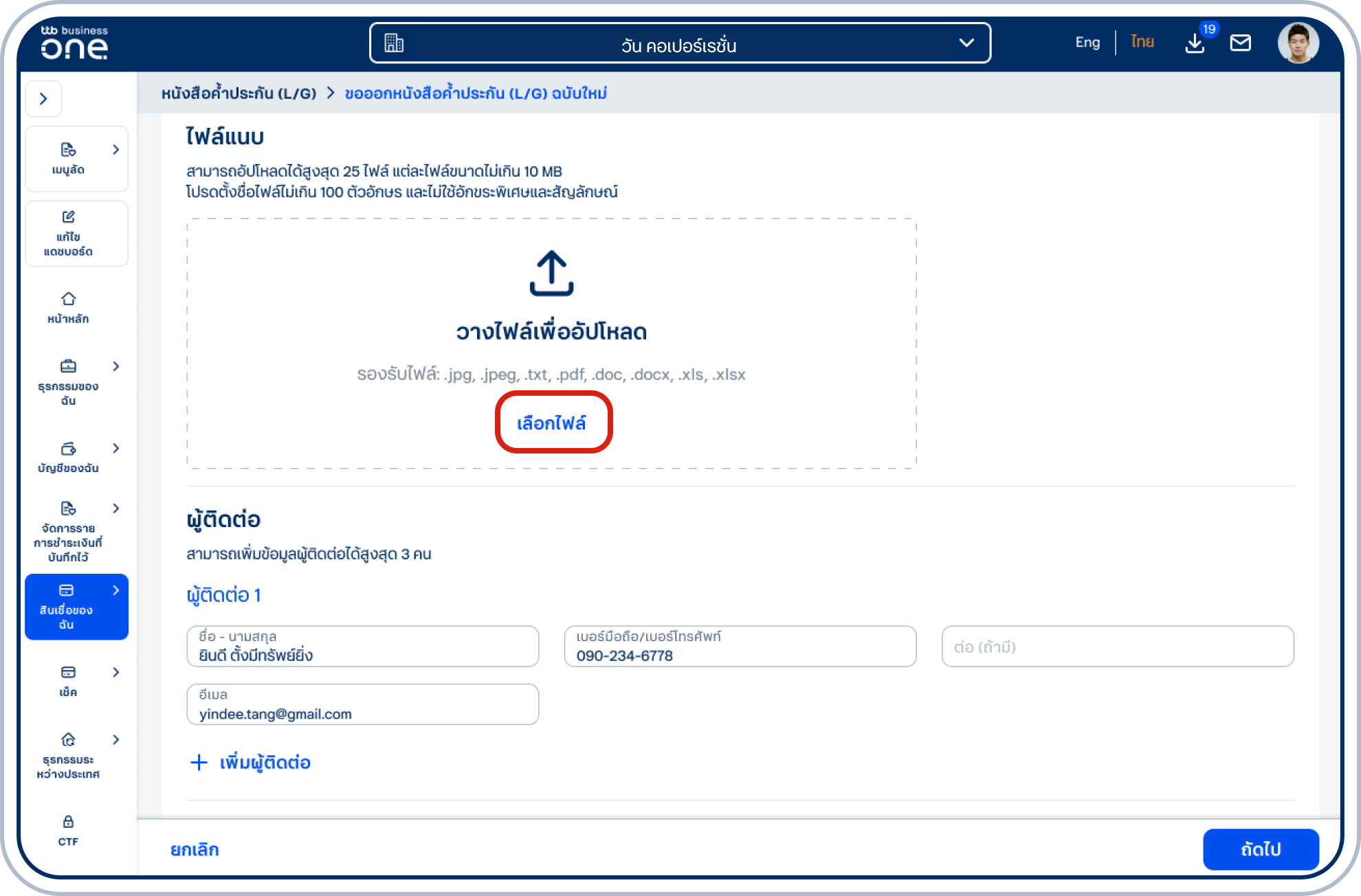1361x896 pixels.
Task: Click the อีเมล input field
Action: tap(362, 705)
